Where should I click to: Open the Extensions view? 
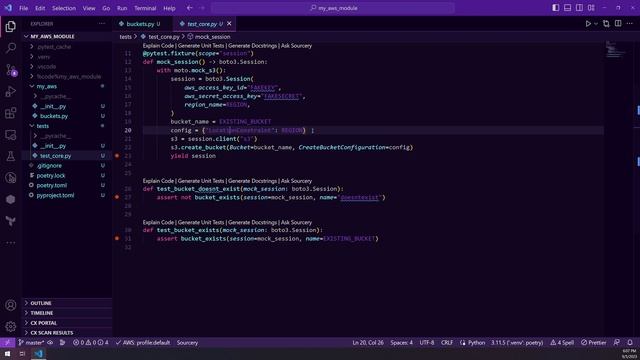pos(11,113)
